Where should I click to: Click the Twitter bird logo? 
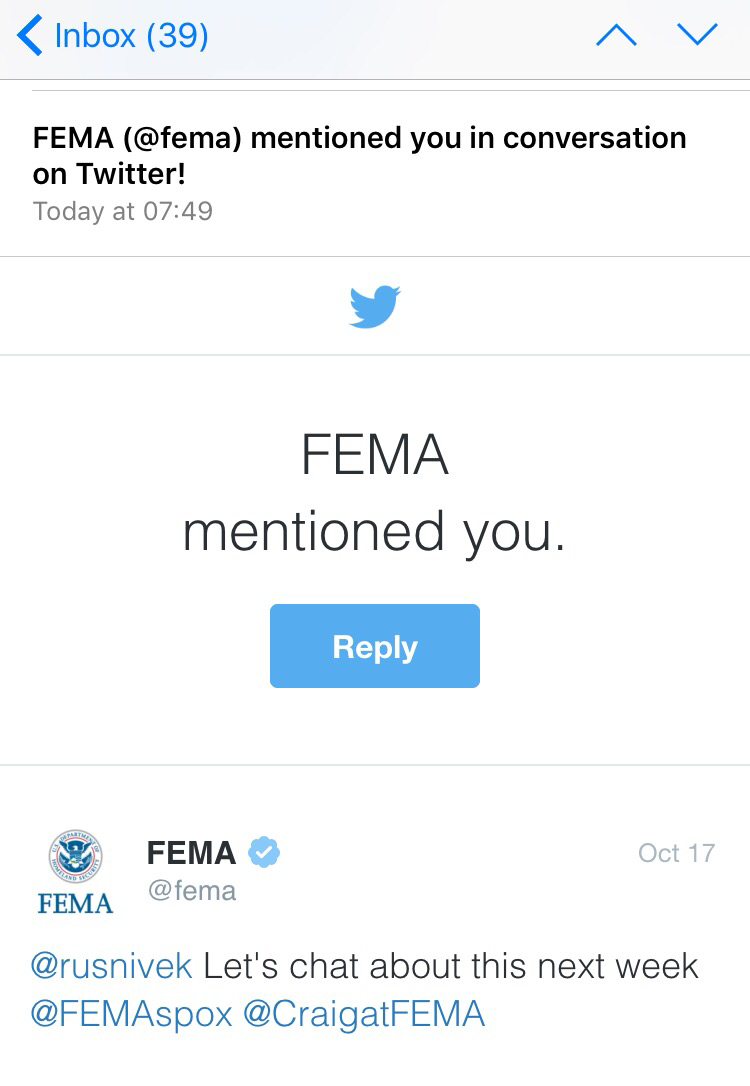click(x=375, y=307)
